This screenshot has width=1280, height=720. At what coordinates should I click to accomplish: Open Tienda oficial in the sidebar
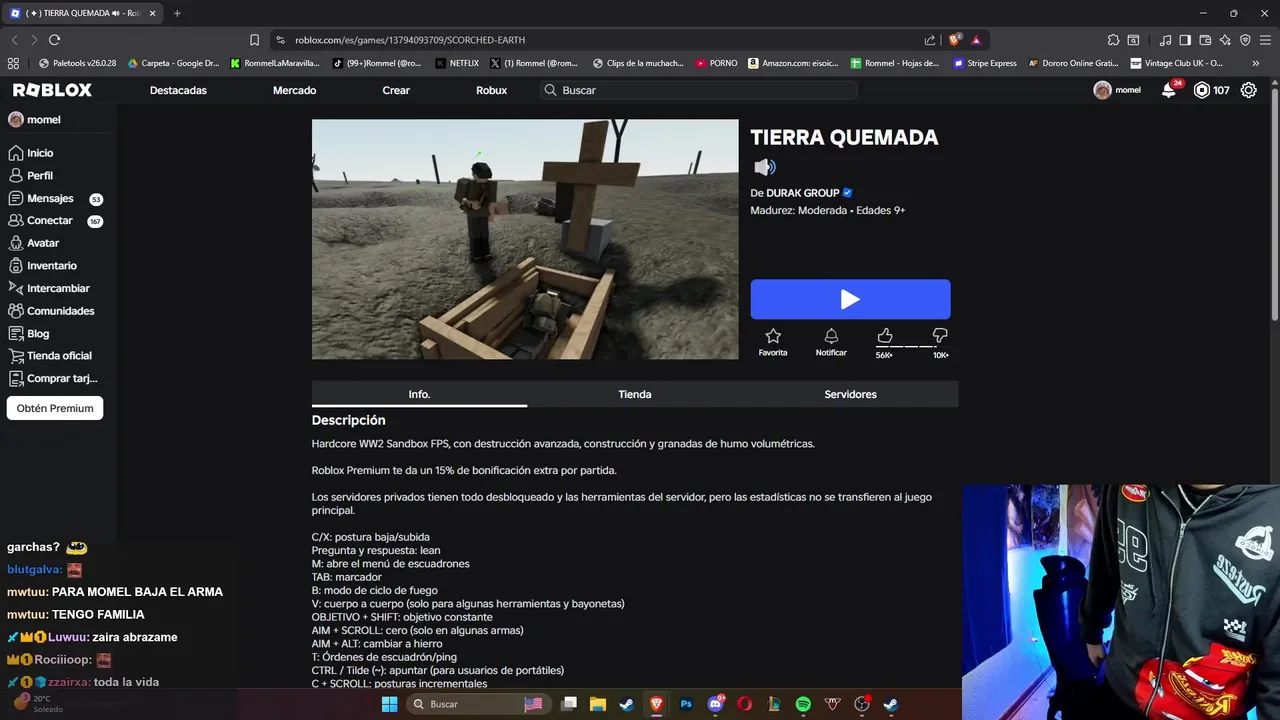tap(58, 356)
